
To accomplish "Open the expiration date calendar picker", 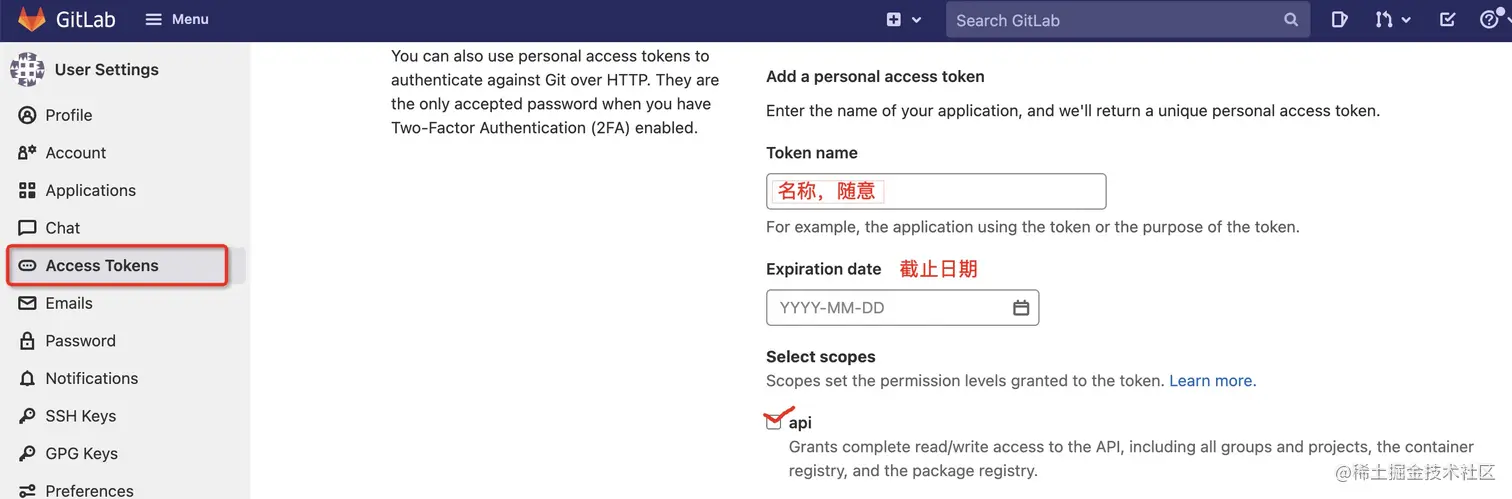I will point(1021,308).
